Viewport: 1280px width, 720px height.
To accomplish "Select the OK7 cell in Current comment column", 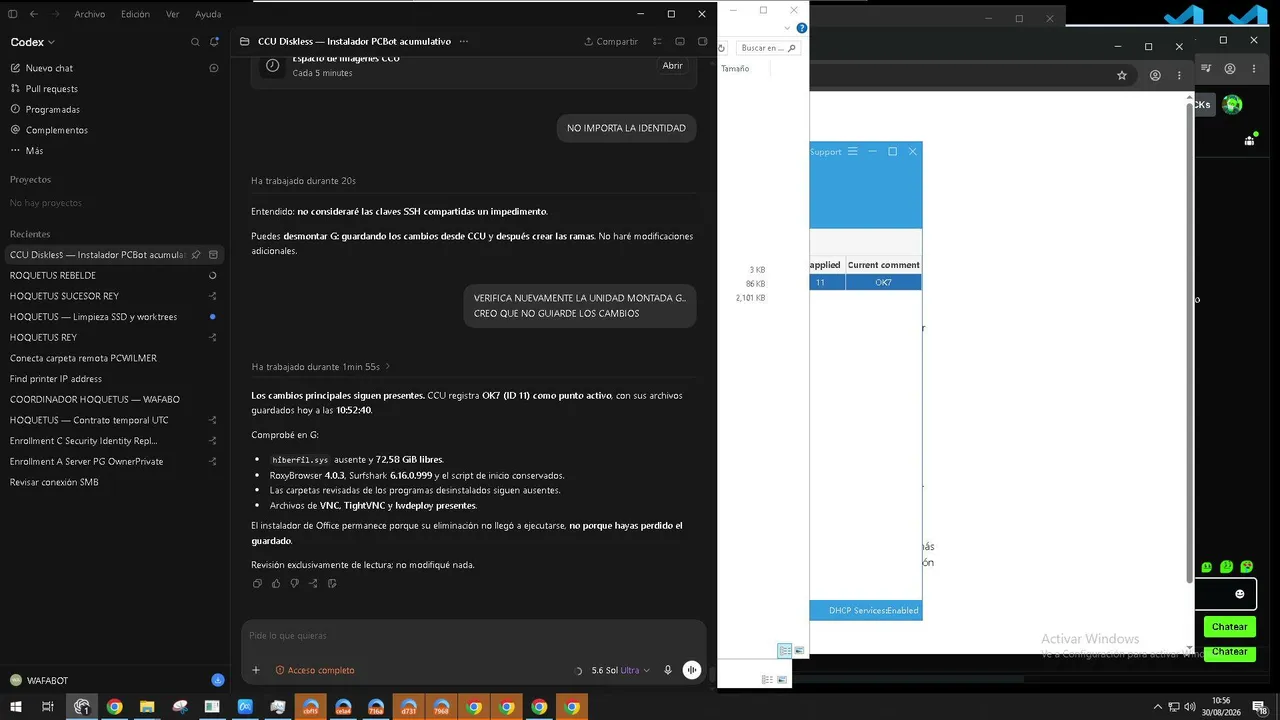I will (x=883, y=283).
